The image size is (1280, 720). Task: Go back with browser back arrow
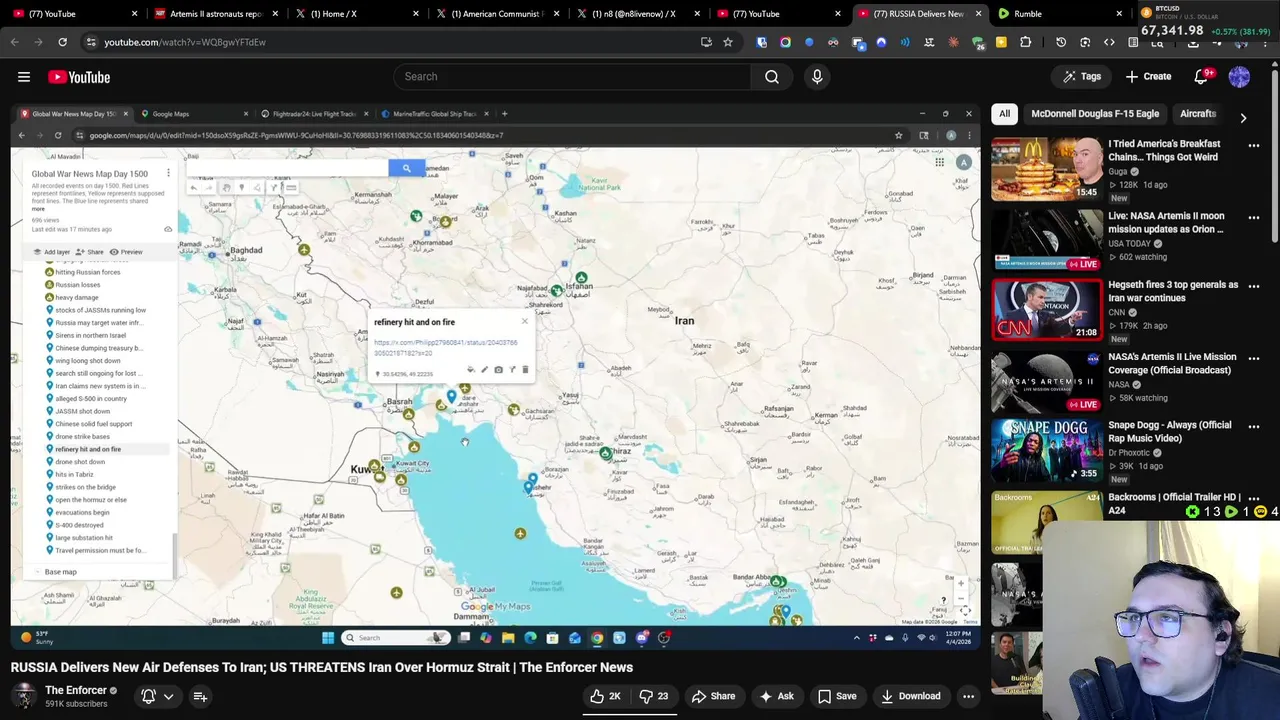(15, 42)
